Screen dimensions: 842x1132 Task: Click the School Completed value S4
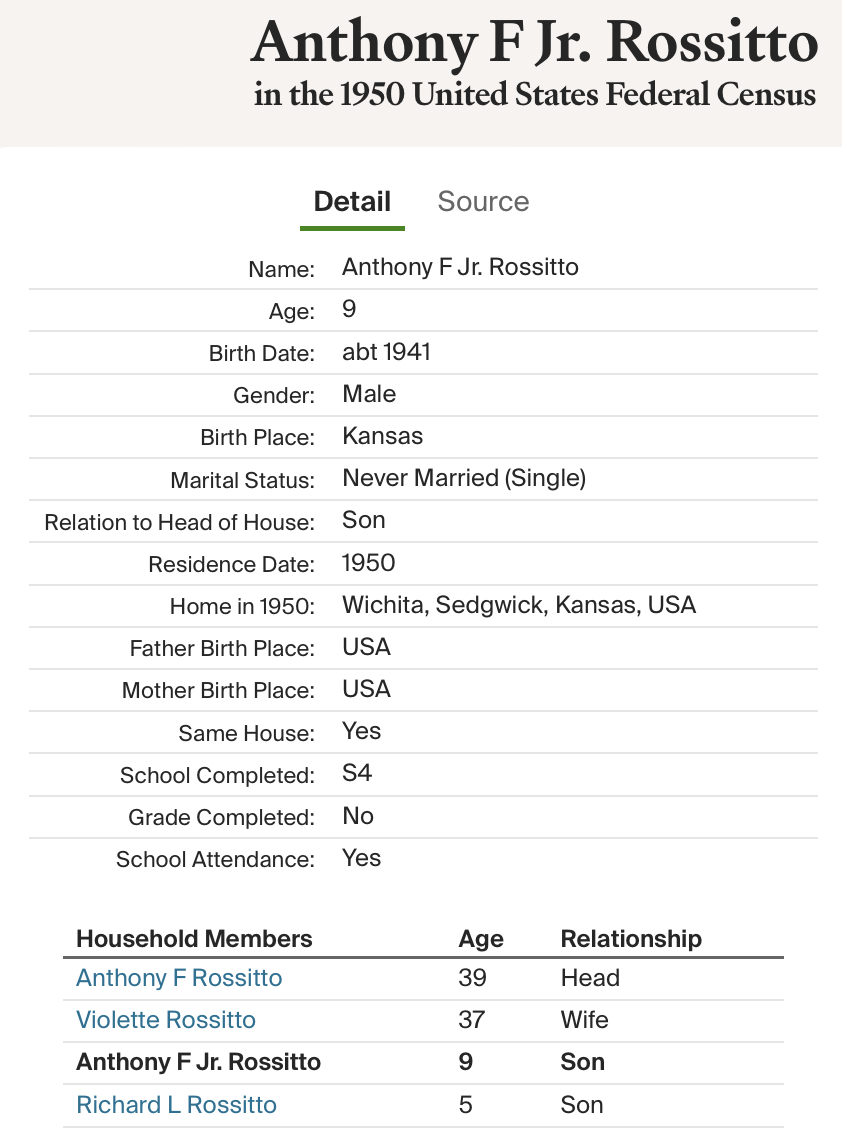(357, 774)
